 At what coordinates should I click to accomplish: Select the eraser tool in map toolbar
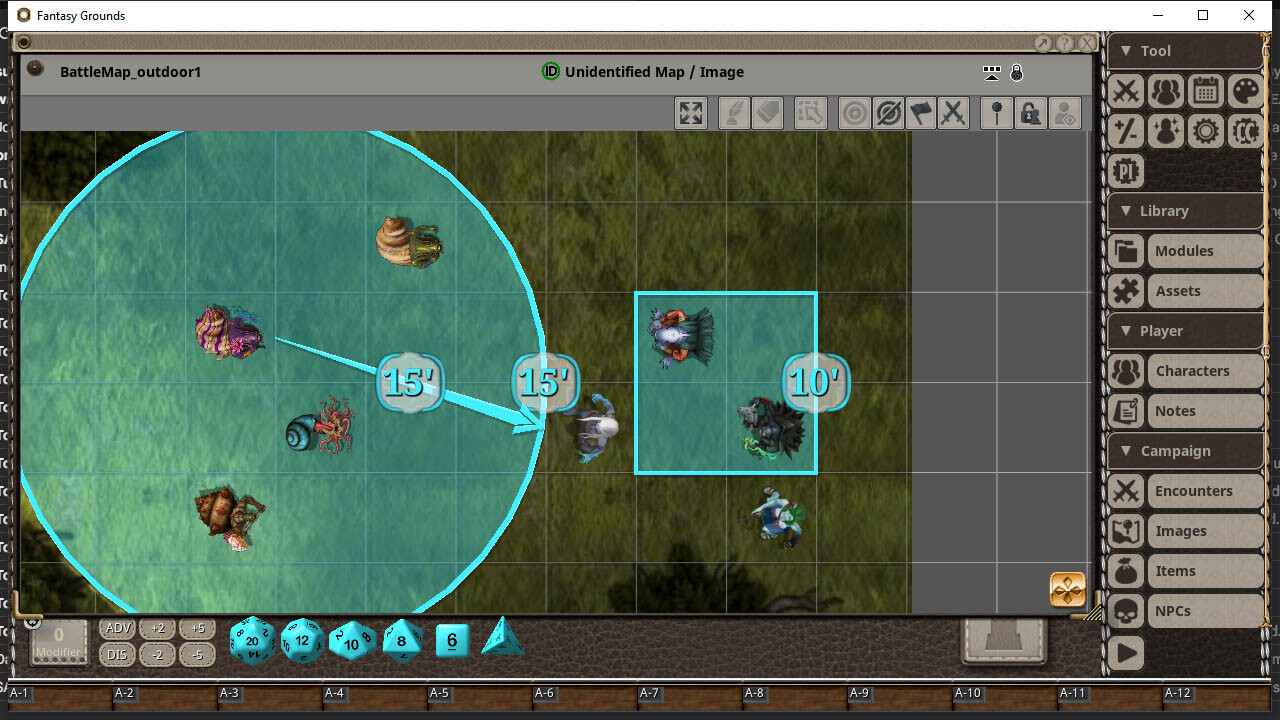pyautogui.click(x=767, y=113)
